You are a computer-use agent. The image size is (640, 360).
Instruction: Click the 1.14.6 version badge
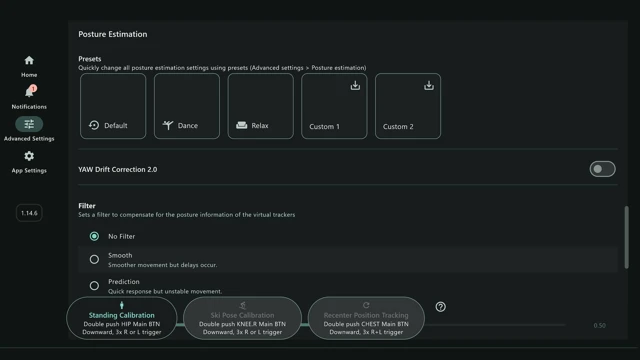tap(29, 213)
